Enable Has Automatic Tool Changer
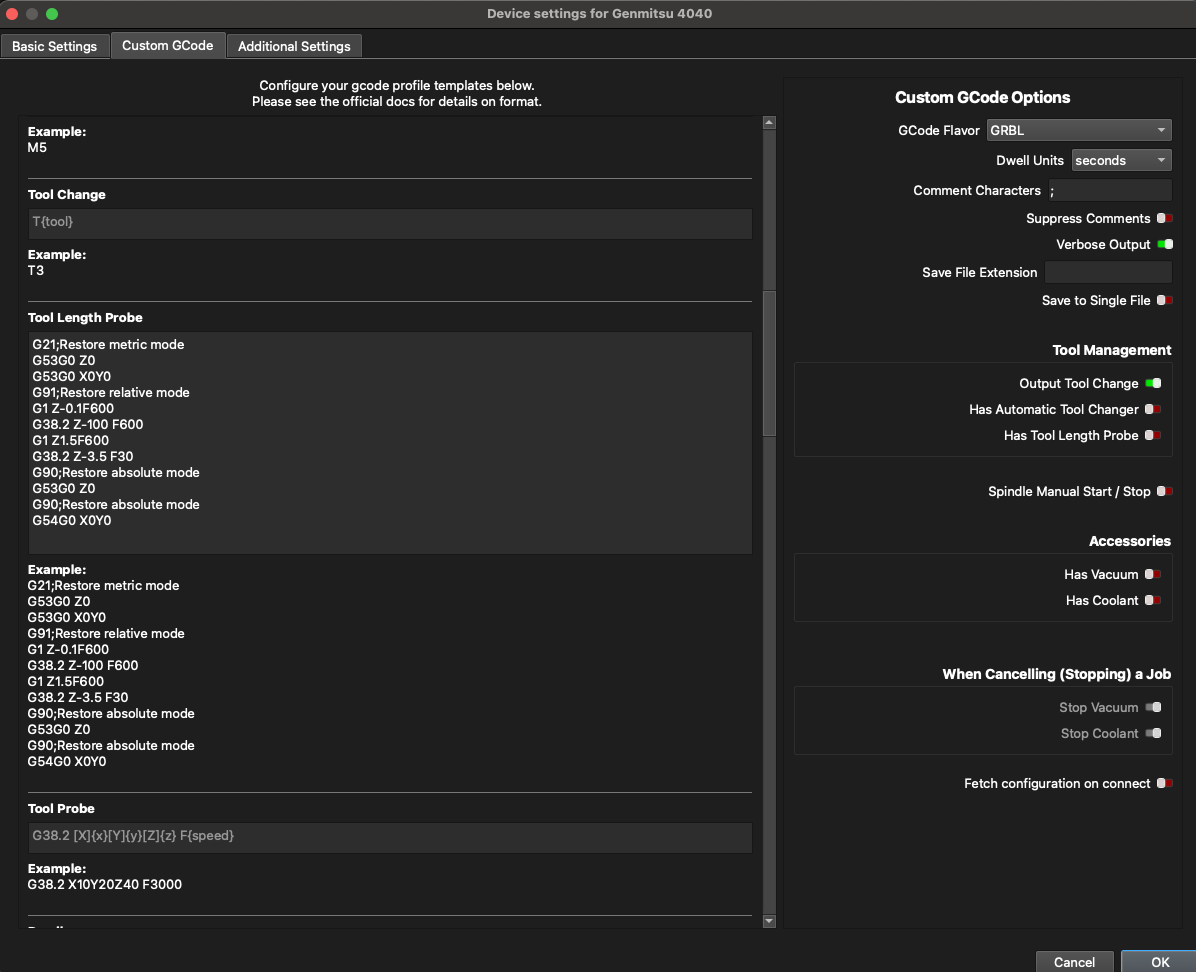This screenshot has height=972, width=1196. coord(1153,409)
